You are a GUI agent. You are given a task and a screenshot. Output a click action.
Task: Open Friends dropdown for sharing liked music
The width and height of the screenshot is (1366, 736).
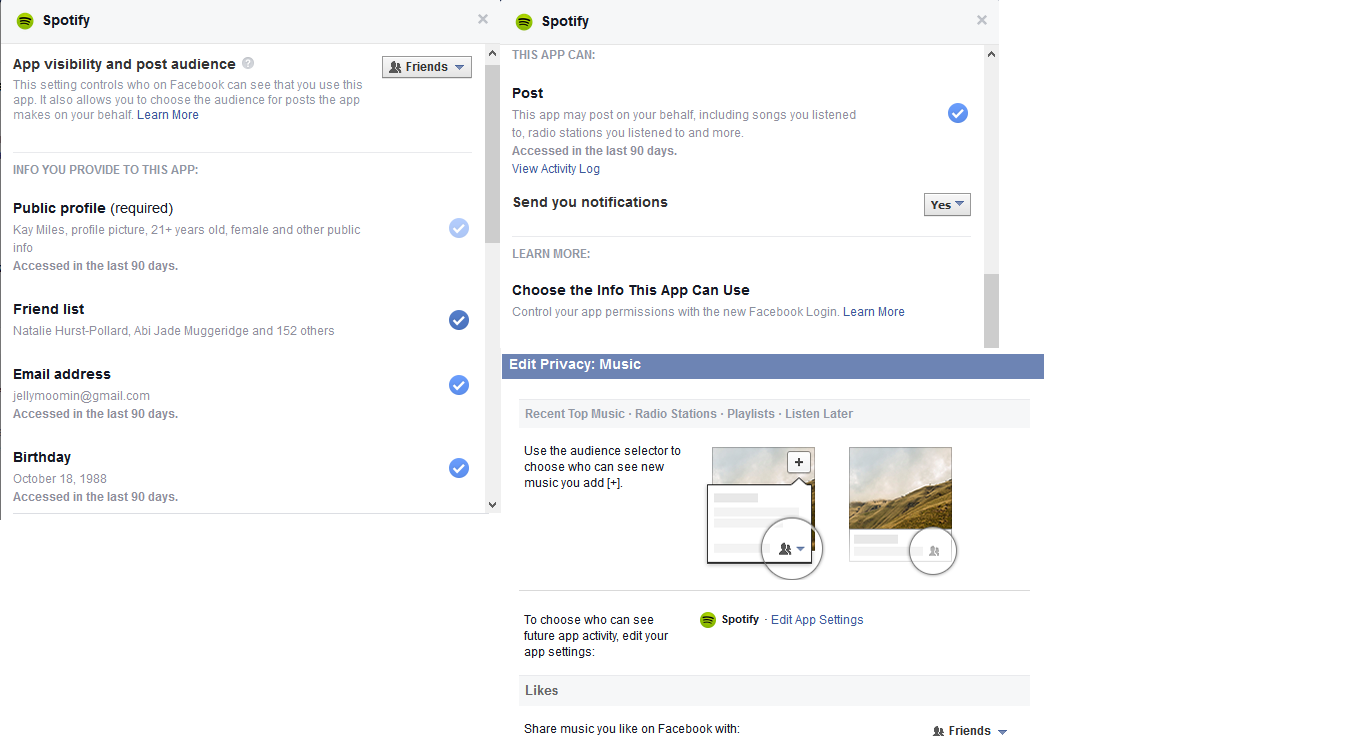[x=969, y=730]
